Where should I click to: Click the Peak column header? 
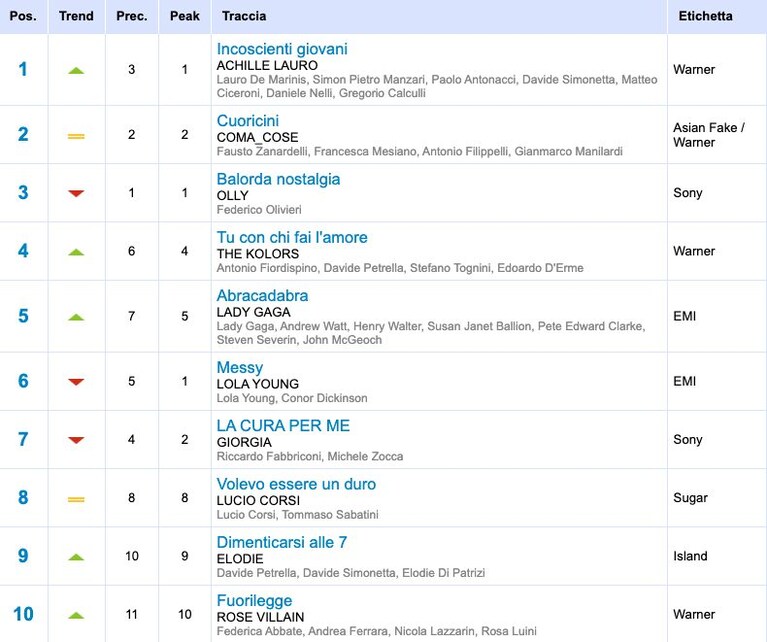pos(185,16)
